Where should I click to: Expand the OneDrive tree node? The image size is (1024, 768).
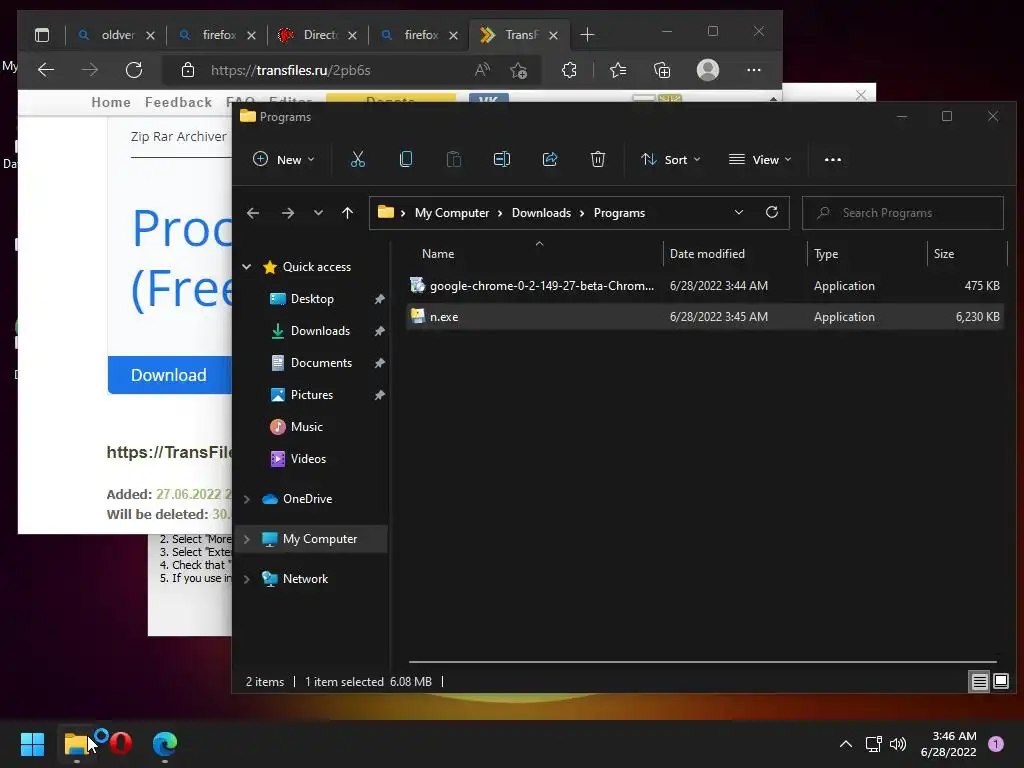click(x=247, y=499)
